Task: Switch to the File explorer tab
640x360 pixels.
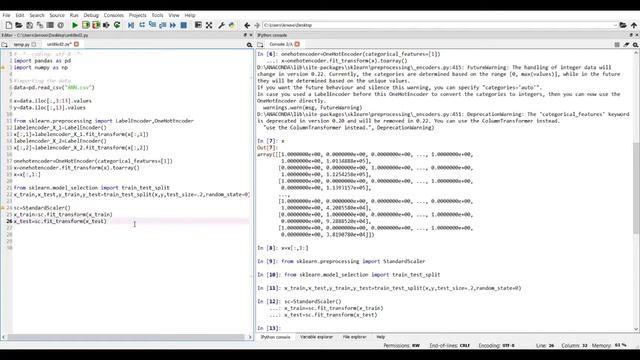Action: (x=354, y=337)
